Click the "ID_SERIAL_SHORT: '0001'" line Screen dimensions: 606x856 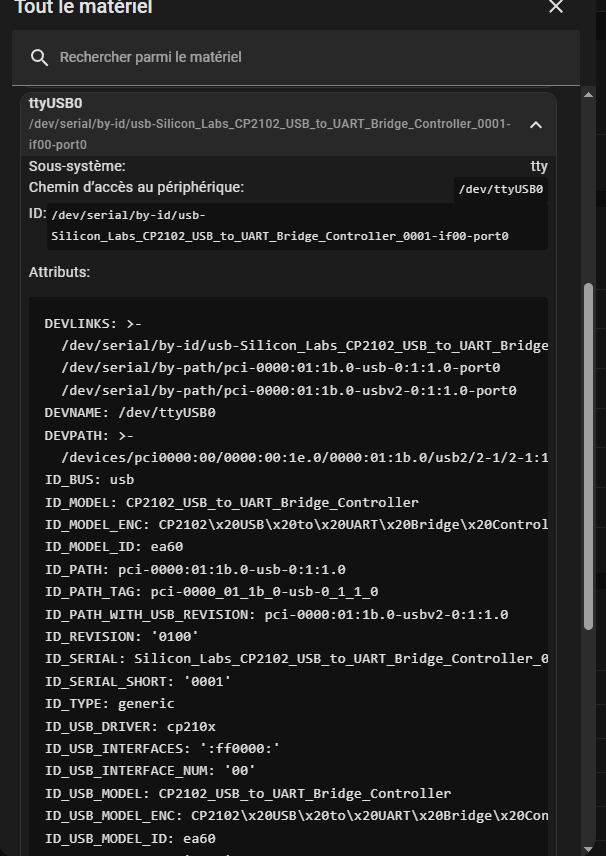point(138,681)
